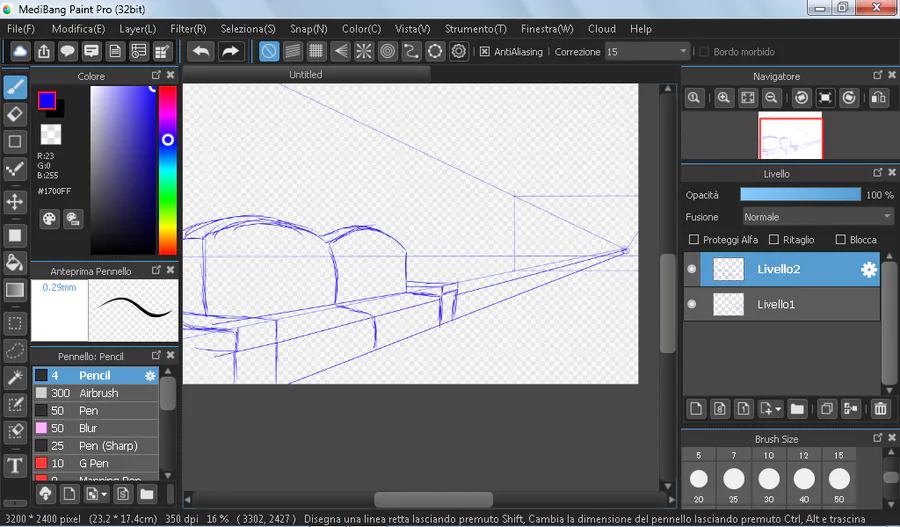Enable crisscross grid snap
Viewport: 900px width, 527px height.
[316, 52]
